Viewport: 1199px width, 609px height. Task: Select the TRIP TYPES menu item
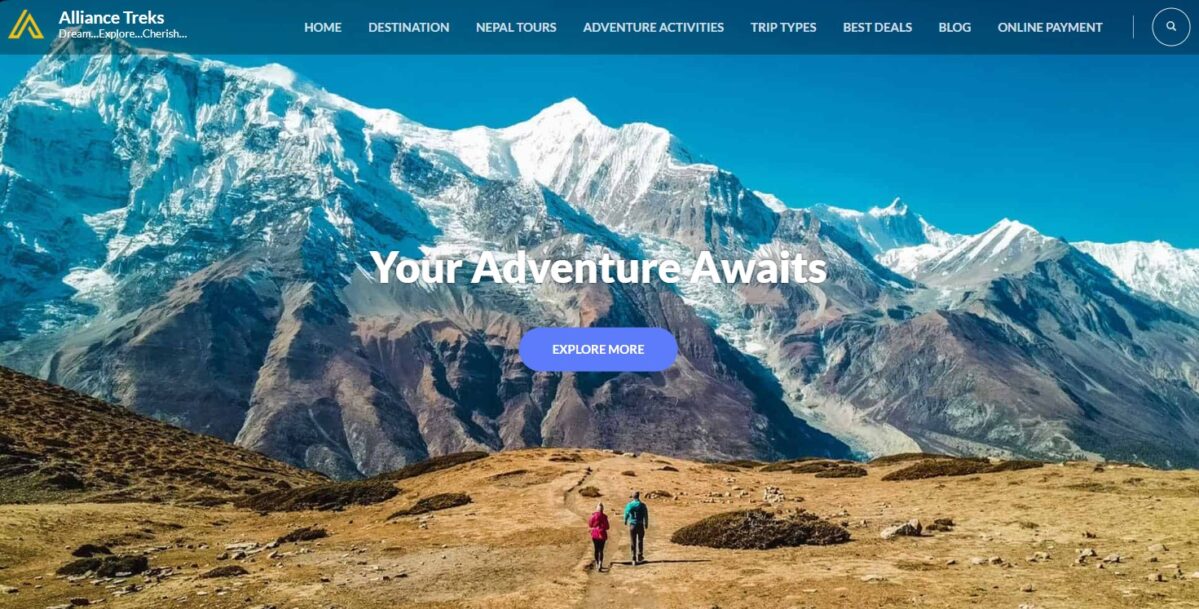[783, 28]
